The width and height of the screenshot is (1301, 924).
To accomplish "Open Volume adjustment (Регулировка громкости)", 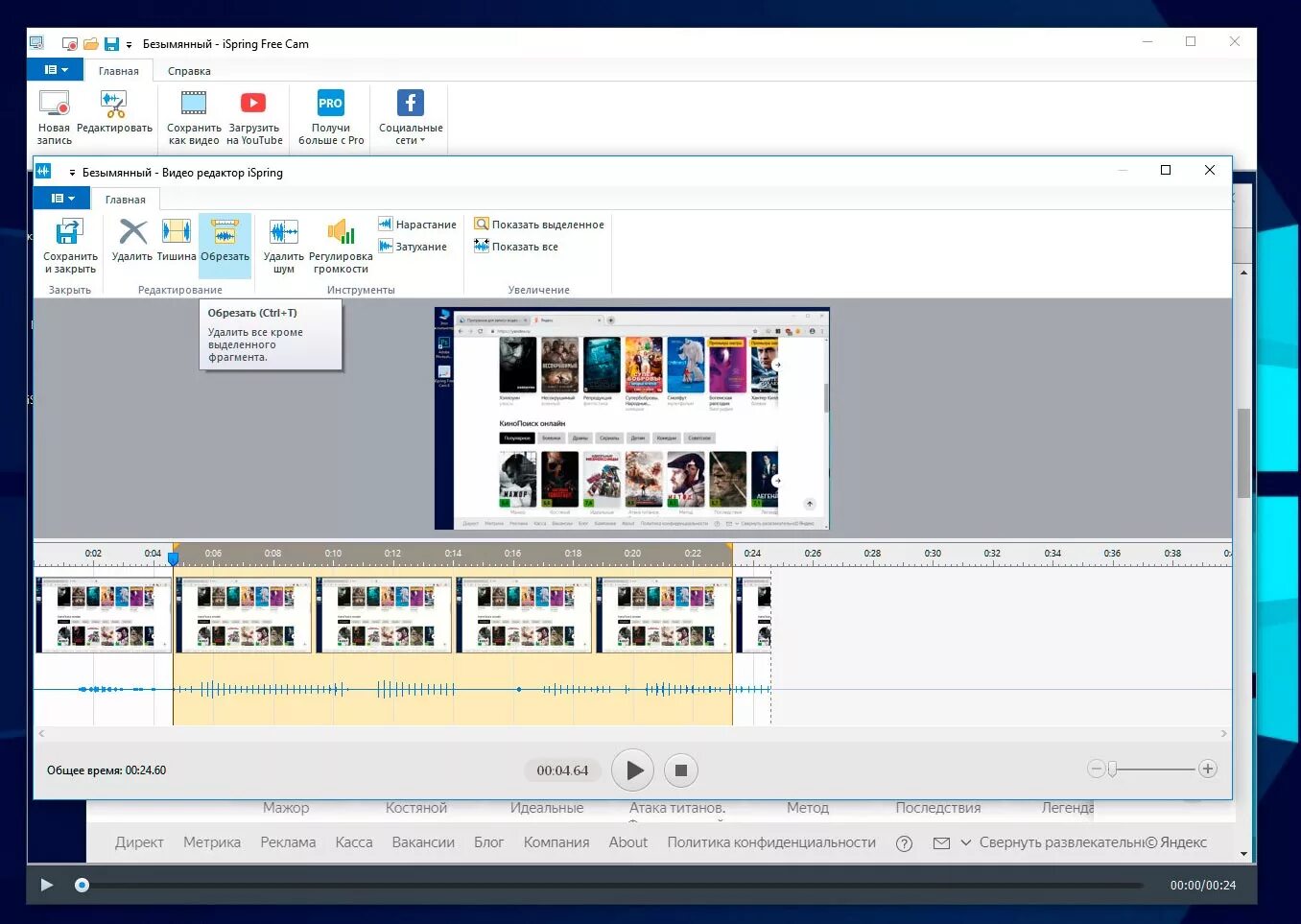I will coord(341,247).
